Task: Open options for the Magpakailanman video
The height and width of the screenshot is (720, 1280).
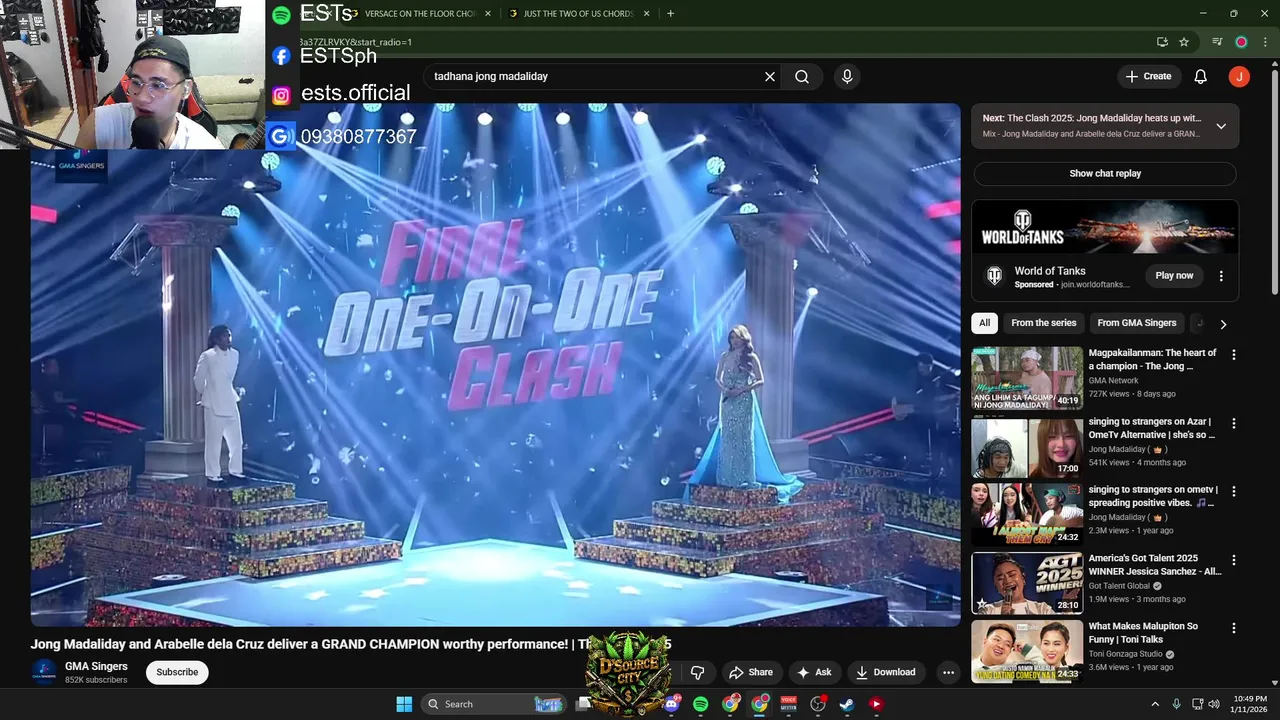Action: click(1233, 355)
